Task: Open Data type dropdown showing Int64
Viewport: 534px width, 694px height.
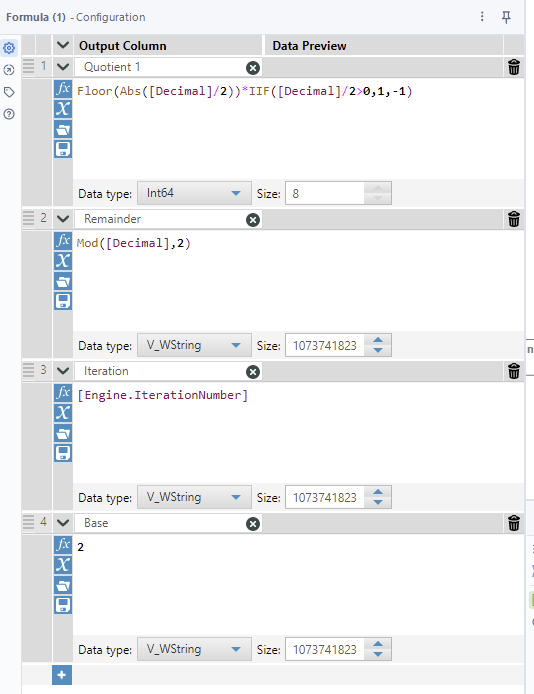Action: (x=194, y=193)
